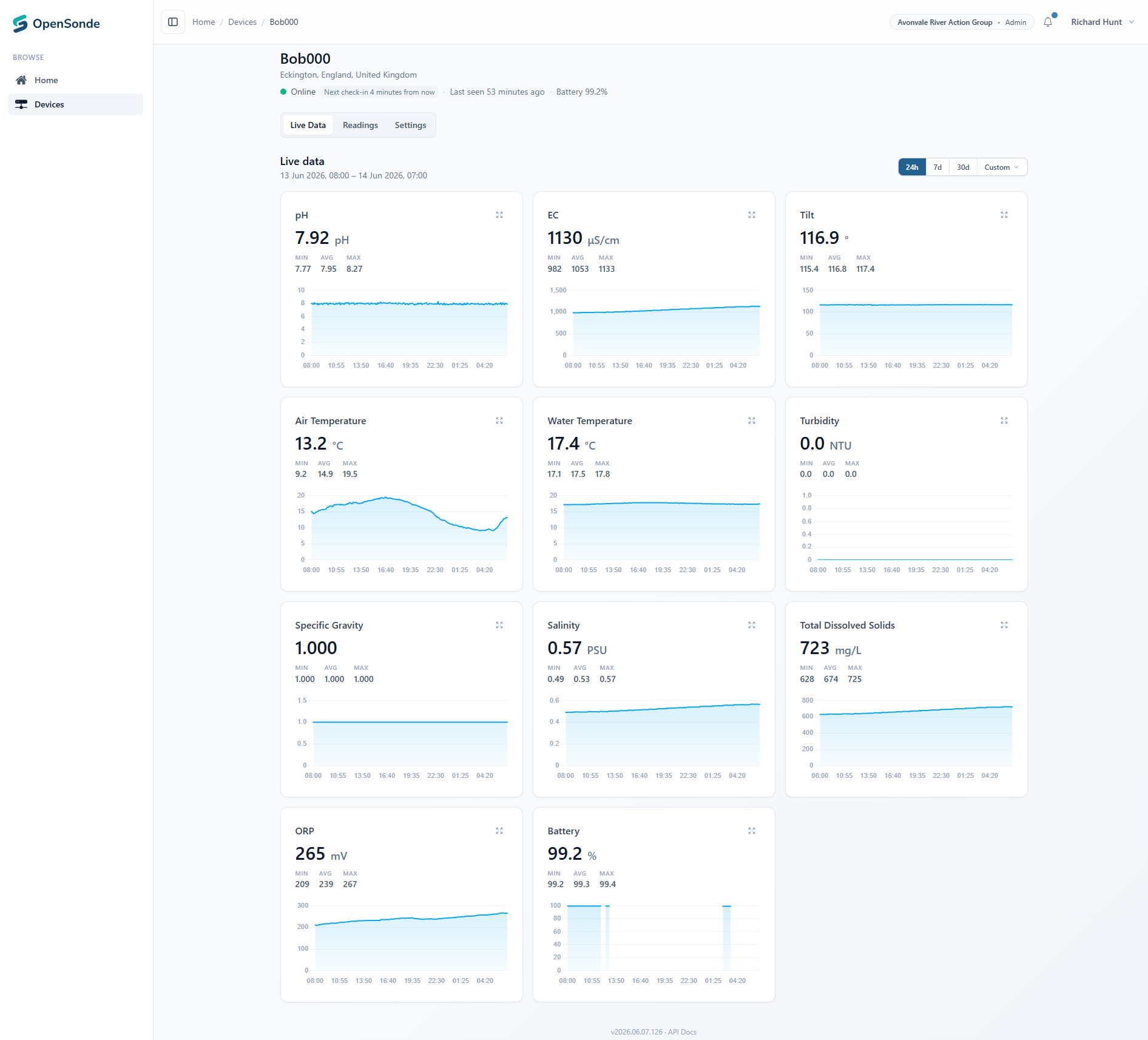Screen dimensions: 1148x1040
Task: Switch to the Live Data tab
Action: [x=308, y=125]
